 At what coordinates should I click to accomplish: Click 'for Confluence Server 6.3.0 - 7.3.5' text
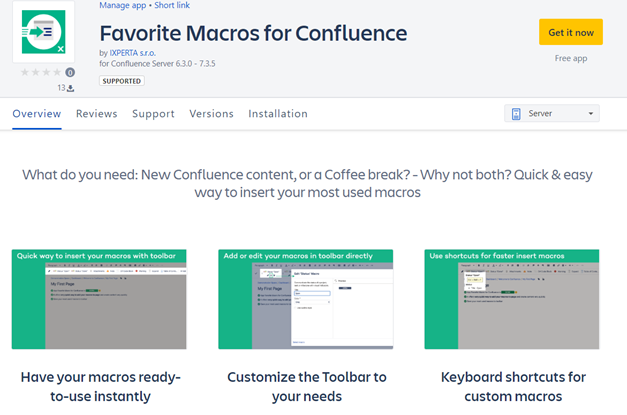point(157,64)
